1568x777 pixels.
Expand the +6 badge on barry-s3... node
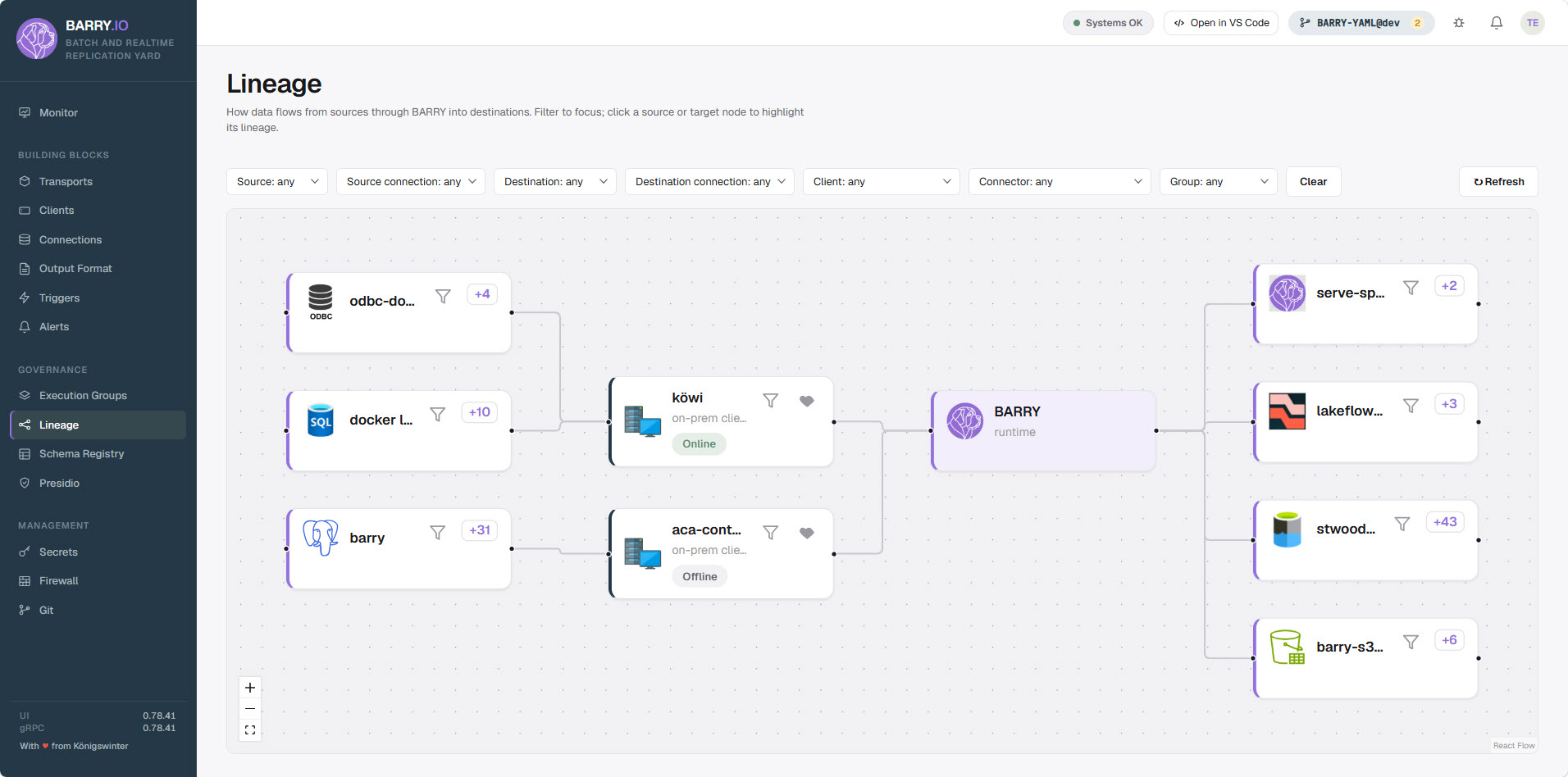[1449, 640]
